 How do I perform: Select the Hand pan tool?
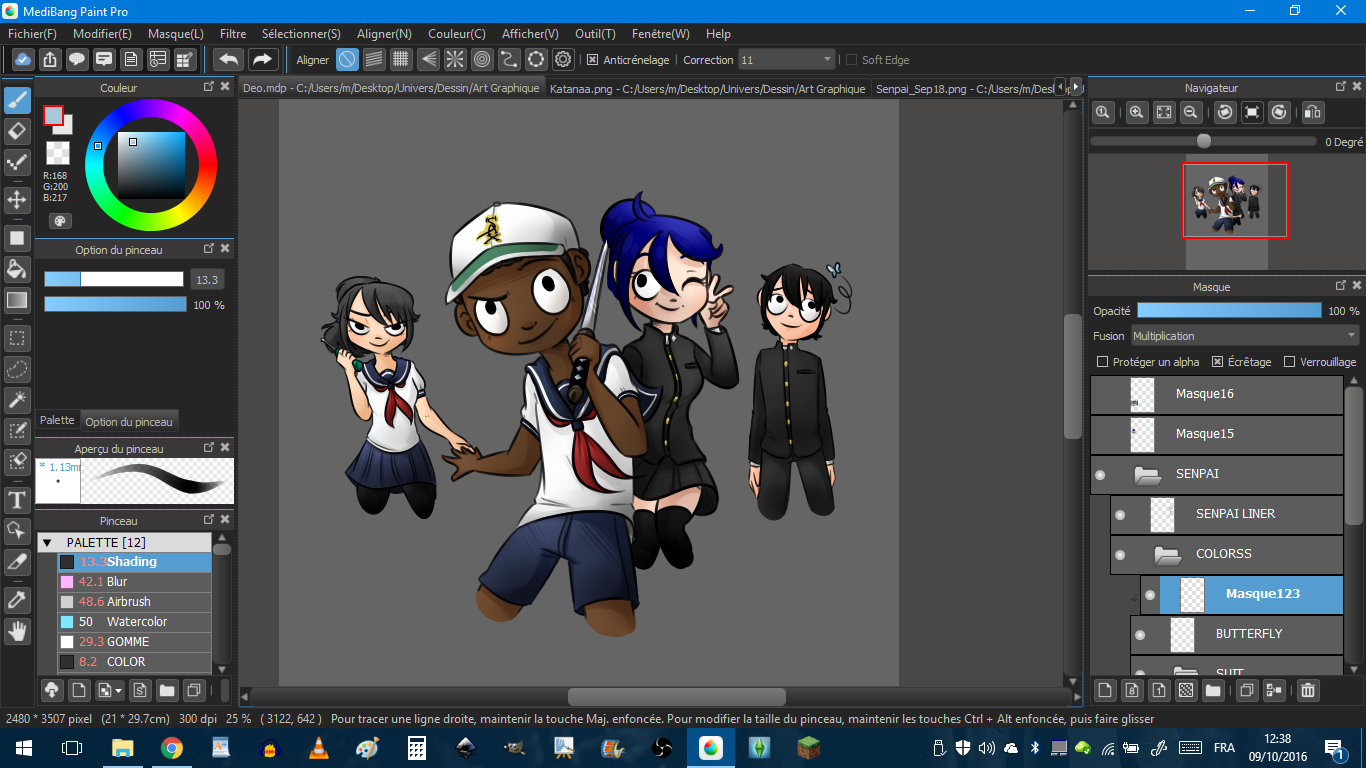tap(17, 631)
